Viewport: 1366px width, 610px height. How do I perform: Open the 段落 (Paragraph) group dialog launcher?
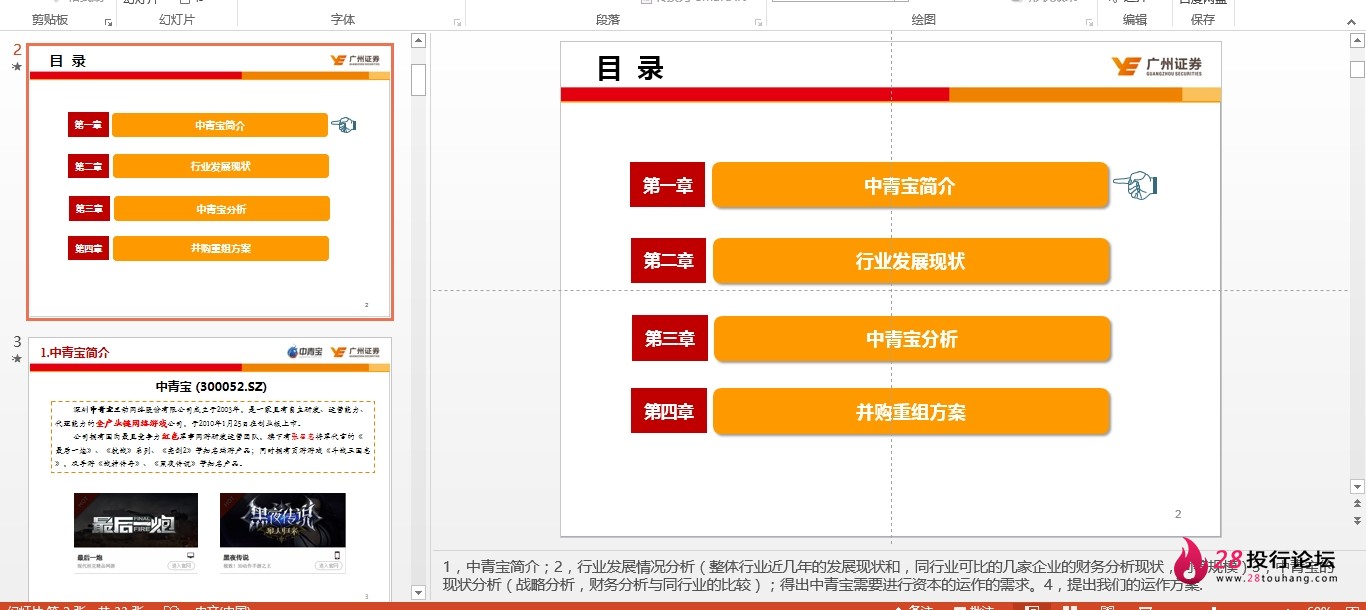(x=757, y=21)
